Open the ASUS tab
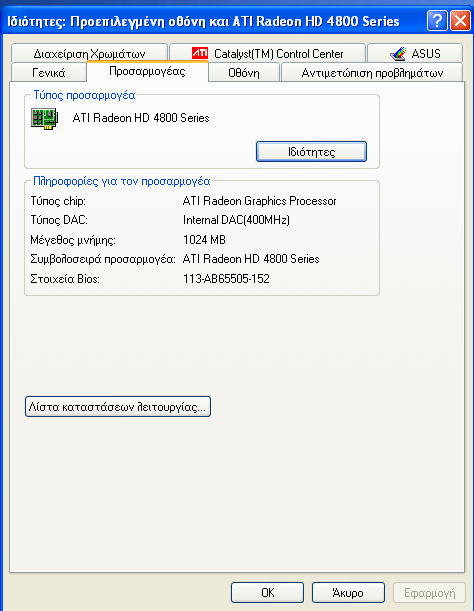474x611 pixels. tap(415, 53)
